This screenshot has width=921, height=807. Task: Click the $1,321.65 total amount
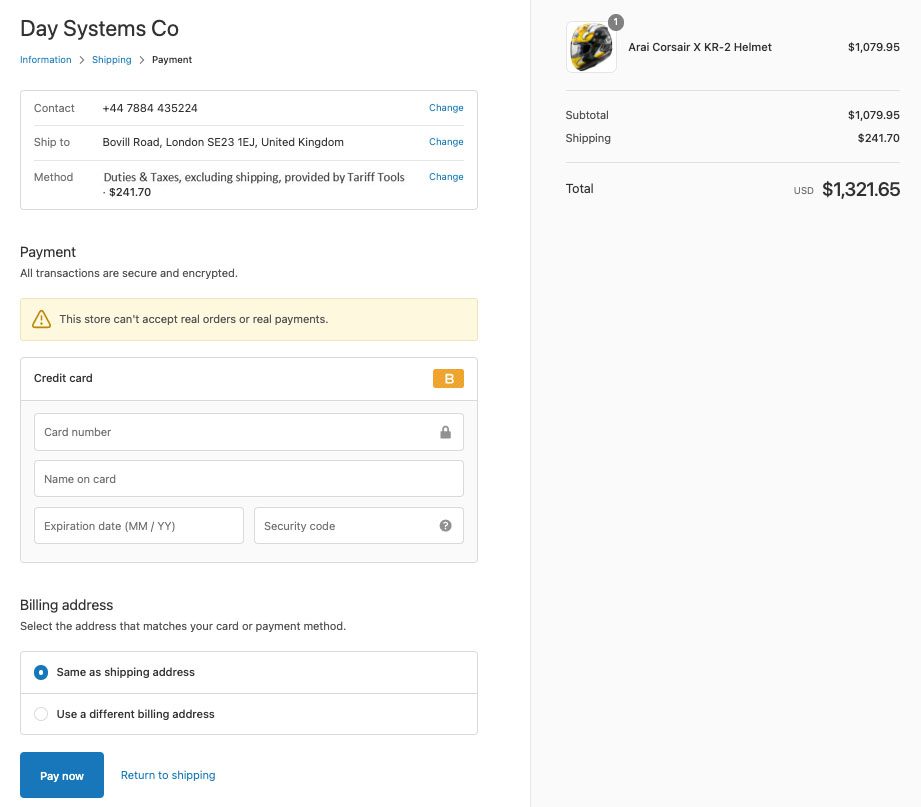(861, 190)
